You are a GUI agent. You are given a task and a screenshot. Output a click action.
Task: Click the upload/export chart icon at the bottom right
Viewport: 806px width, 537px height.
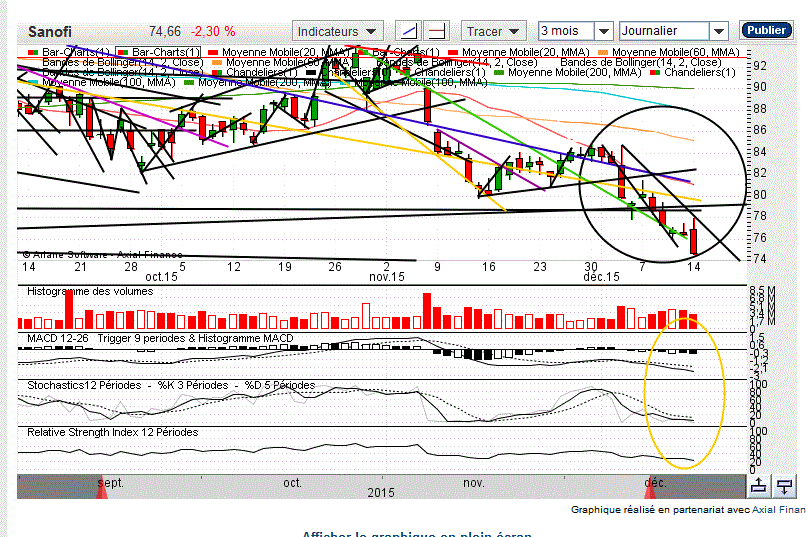759,486
